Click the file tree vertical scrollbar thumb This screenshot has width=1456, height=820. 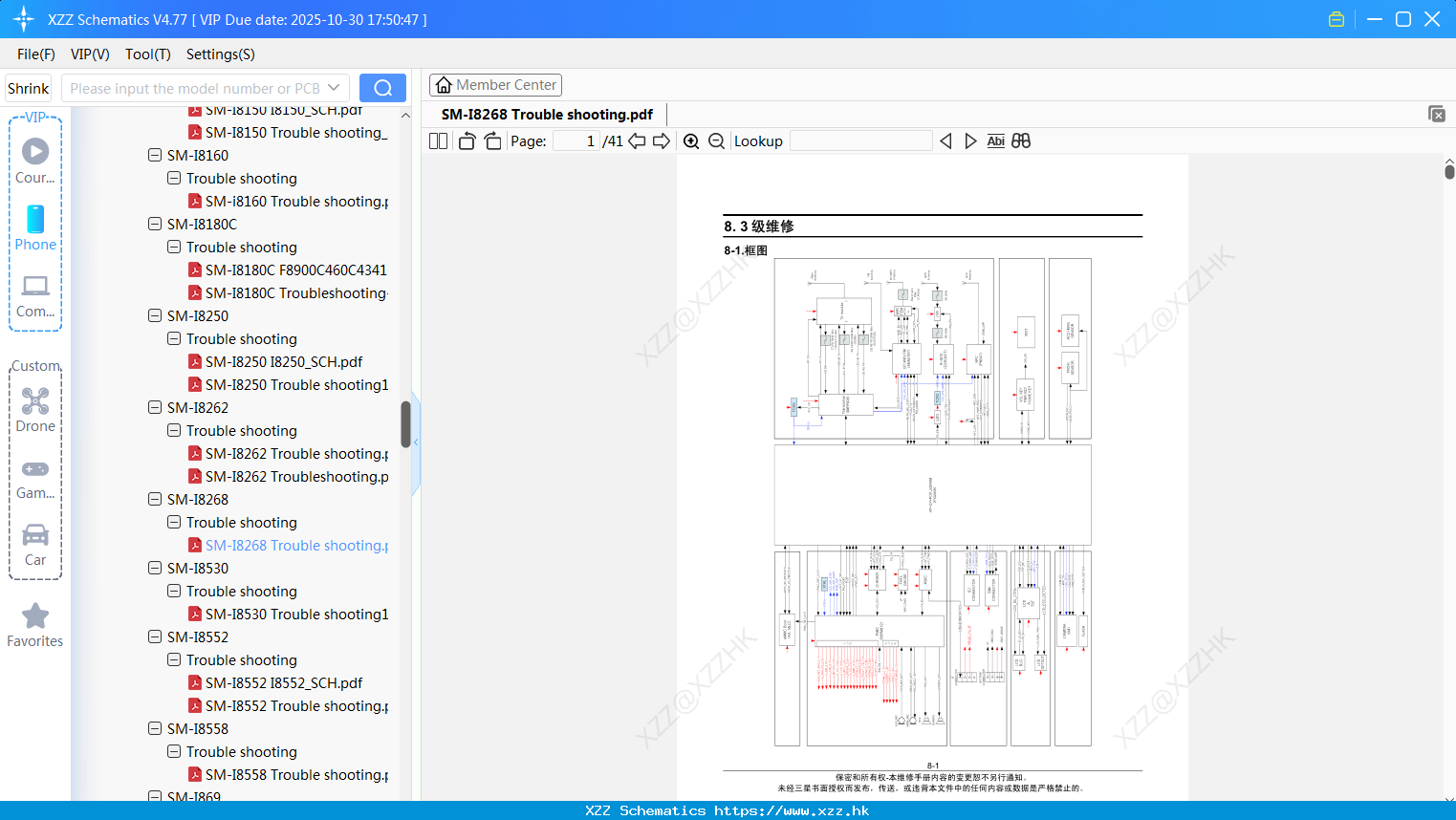tap(405, 423)
